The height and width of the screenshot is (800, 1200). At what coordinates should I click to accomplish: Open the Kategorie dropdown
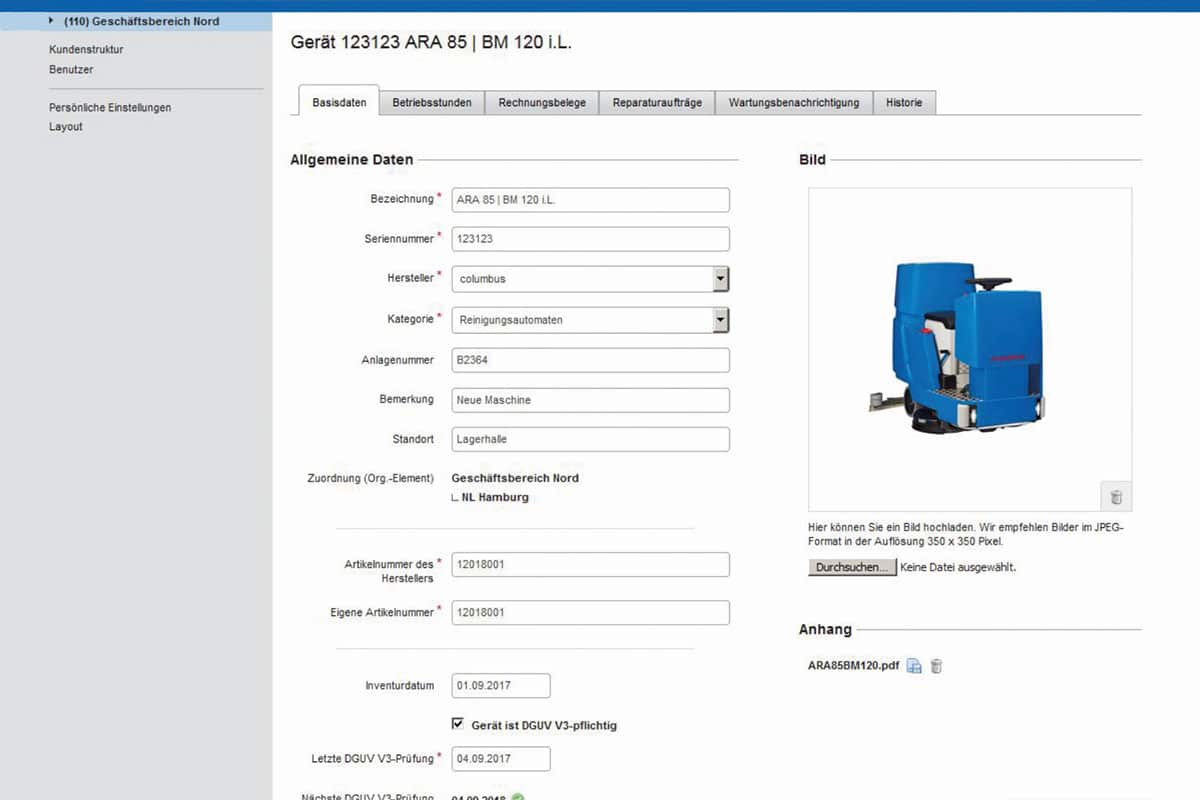tap(720, 320)
